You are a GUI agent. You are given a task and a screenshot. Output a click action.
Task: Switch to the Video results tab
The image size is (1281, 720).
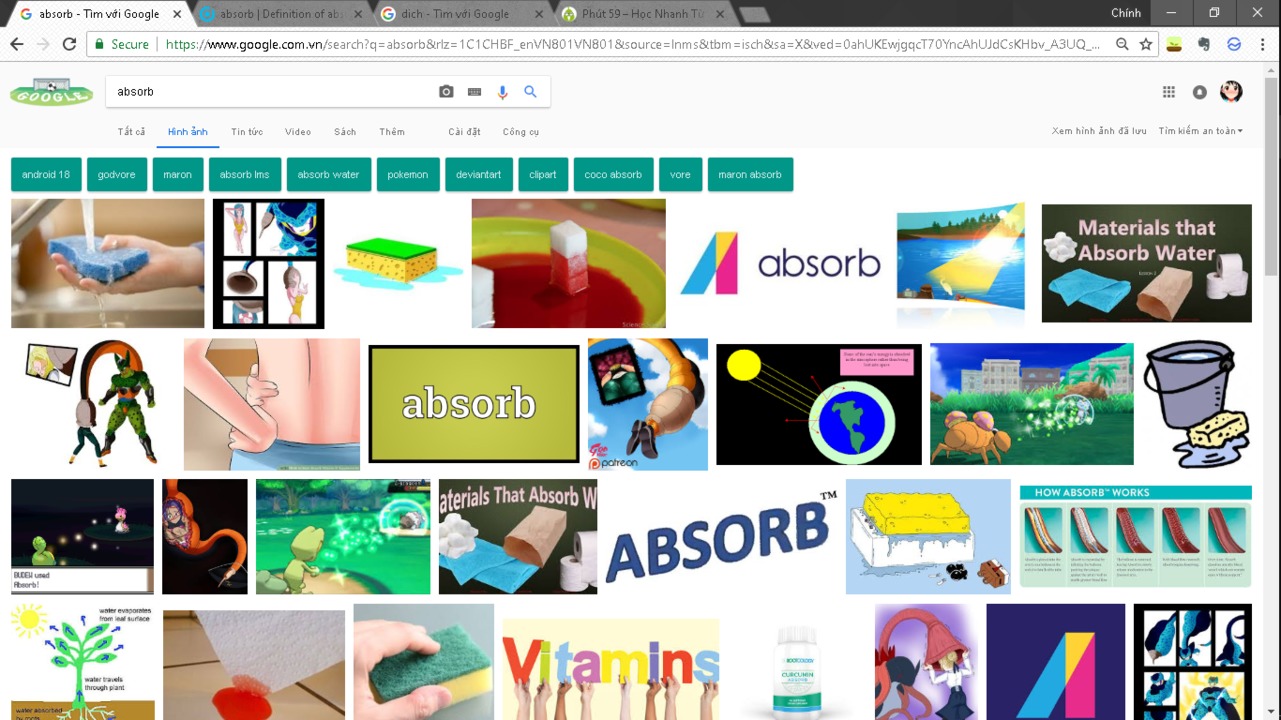(298, 132)
